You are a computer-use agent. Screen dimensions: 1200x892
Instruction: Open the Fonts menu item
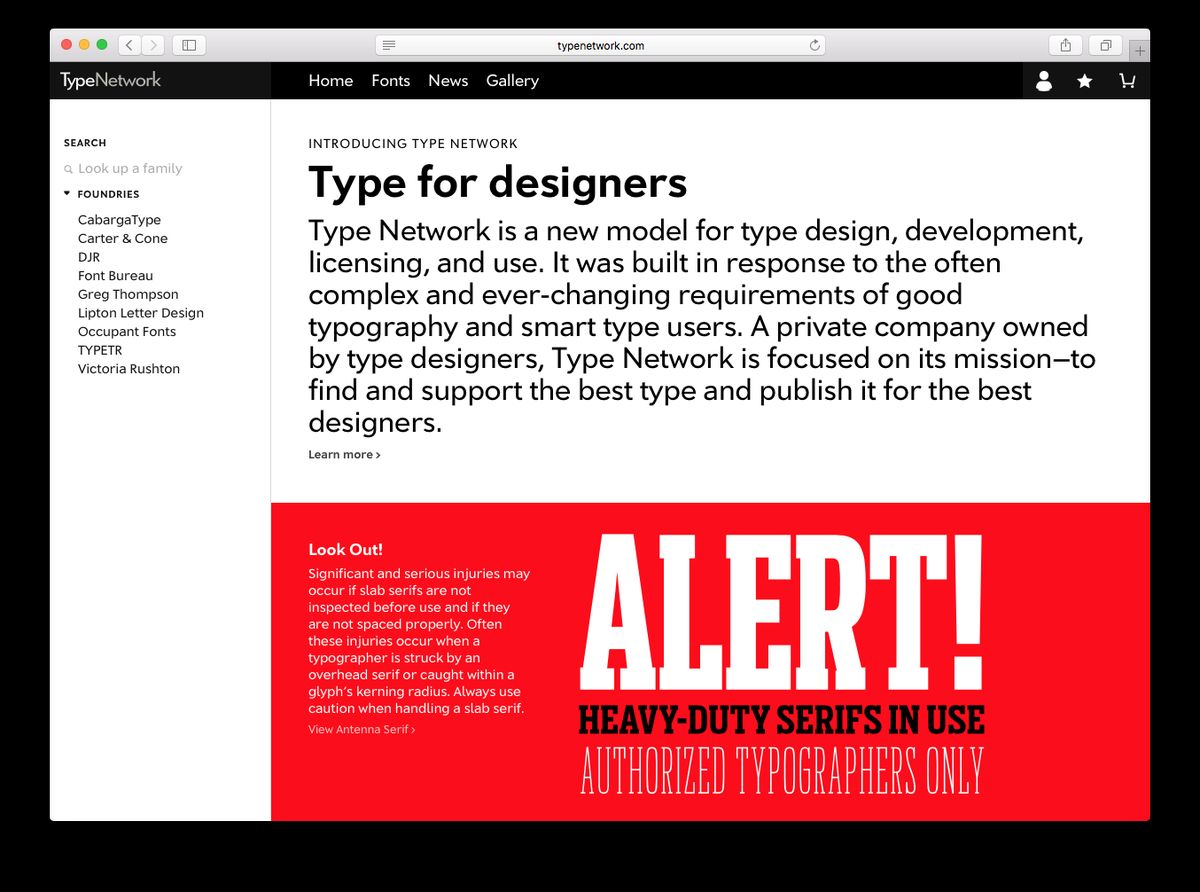click(x=390, y=81)
